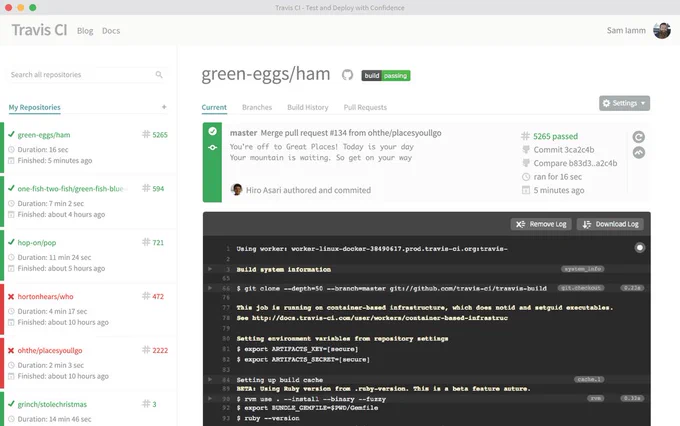Screen dimensions: 680x426
Task: Click the hash icon next to 5265 passed
Action: click(x=525, y=136)
